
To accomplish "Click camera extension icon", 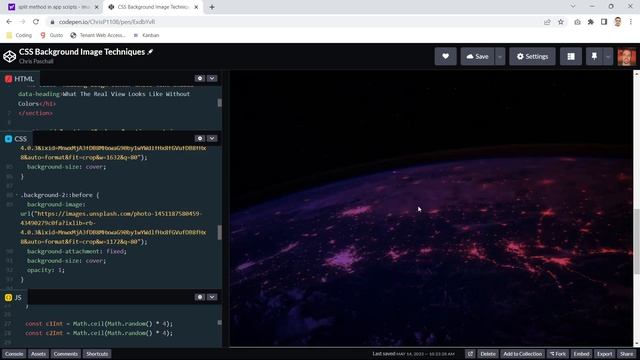I will [577, 22].
